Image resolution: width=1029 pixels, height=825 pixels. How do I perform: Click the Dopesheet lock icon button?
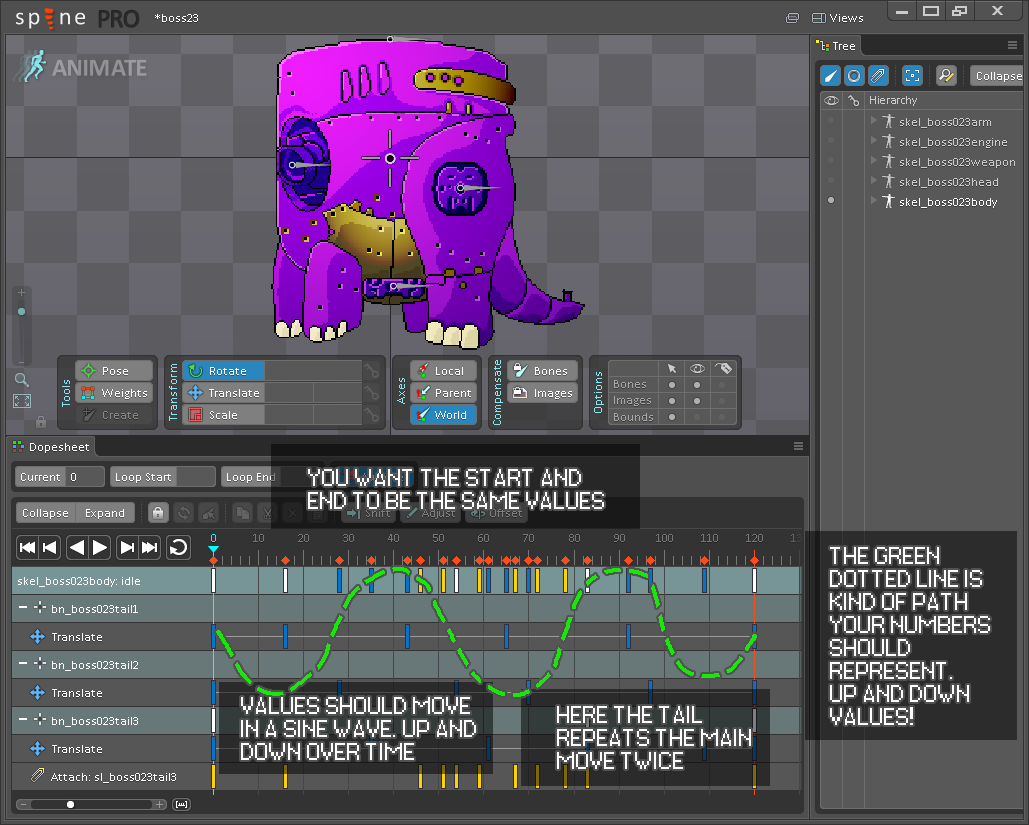pyautogui.click(x=158, y=513)
